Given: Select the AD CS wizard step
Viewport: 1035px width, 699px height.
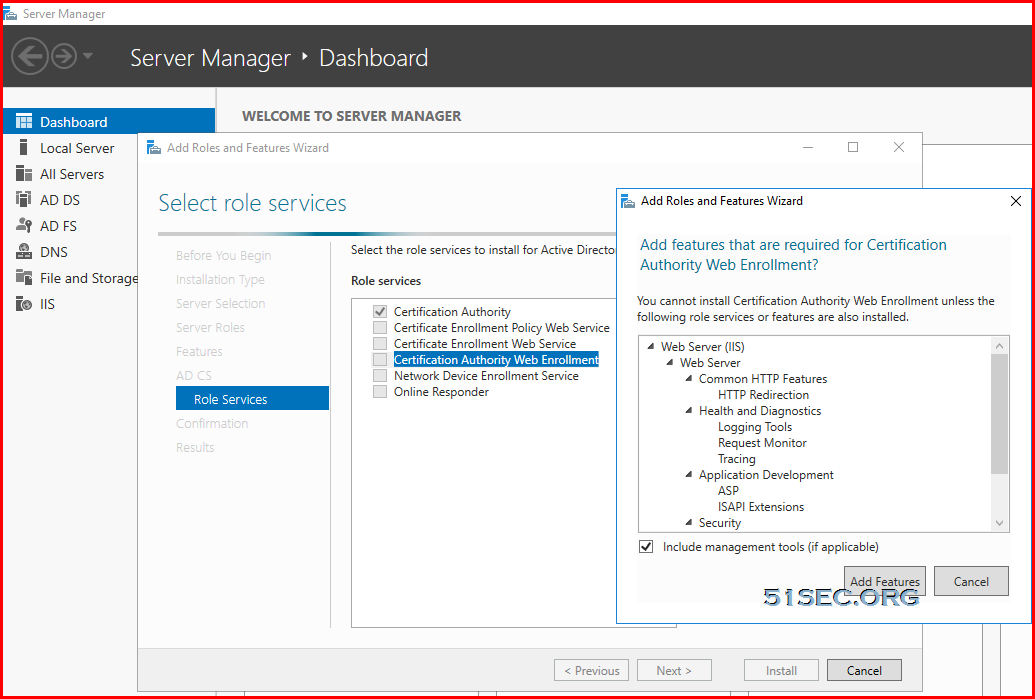Looking at the screenshot, I should pyautogui.click(x=193, y=376).
